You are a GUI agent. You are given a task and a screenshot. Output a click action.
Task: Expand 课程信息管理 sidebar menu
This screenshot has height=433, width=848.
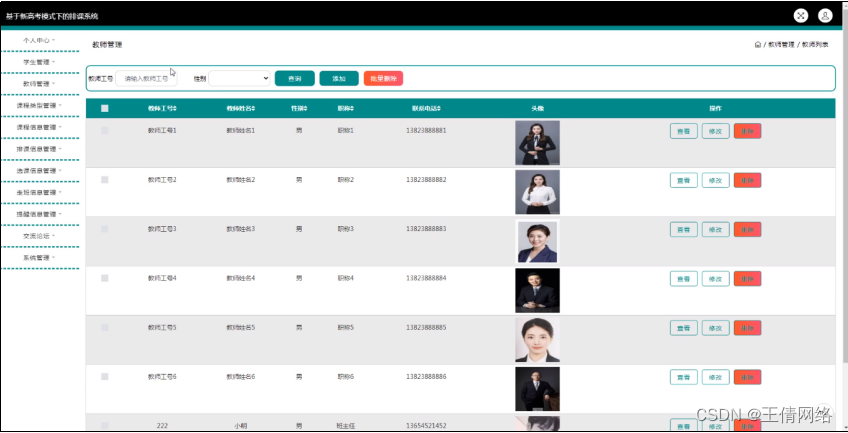click(39, 127)
